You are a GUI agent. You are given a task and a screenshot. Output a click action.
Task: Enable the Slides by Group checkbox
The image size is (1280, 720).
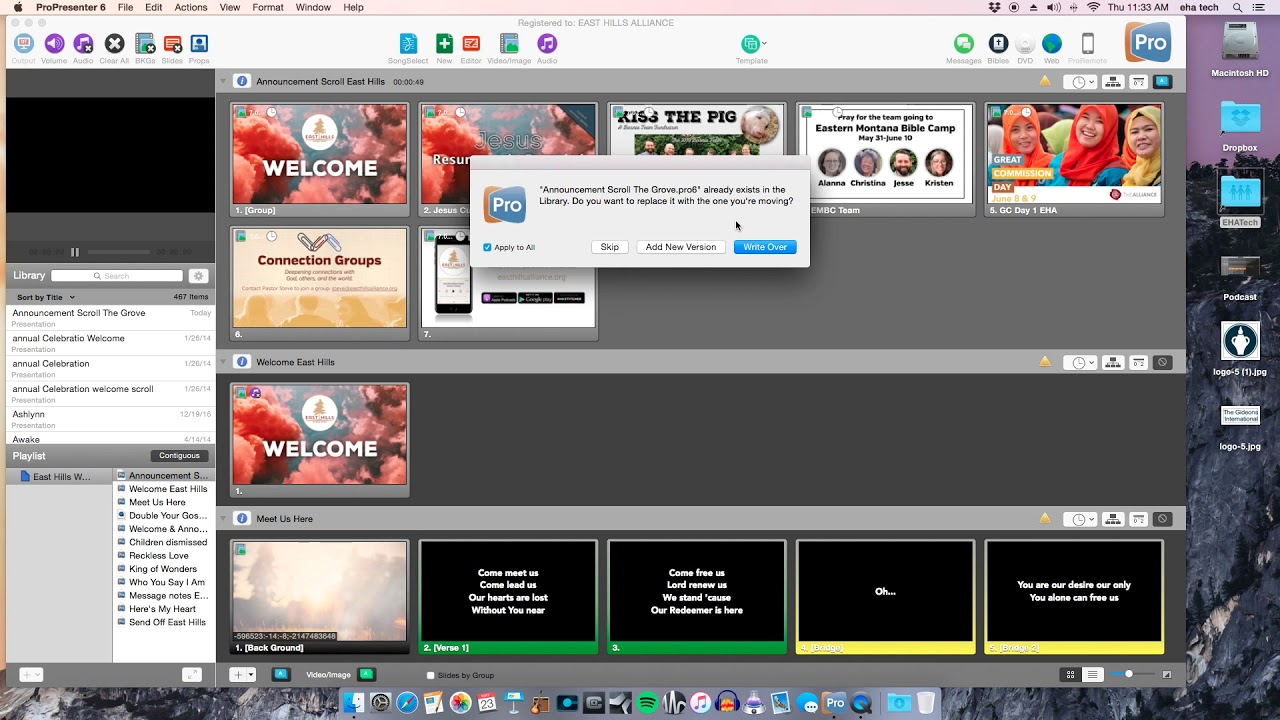[431, 676]
